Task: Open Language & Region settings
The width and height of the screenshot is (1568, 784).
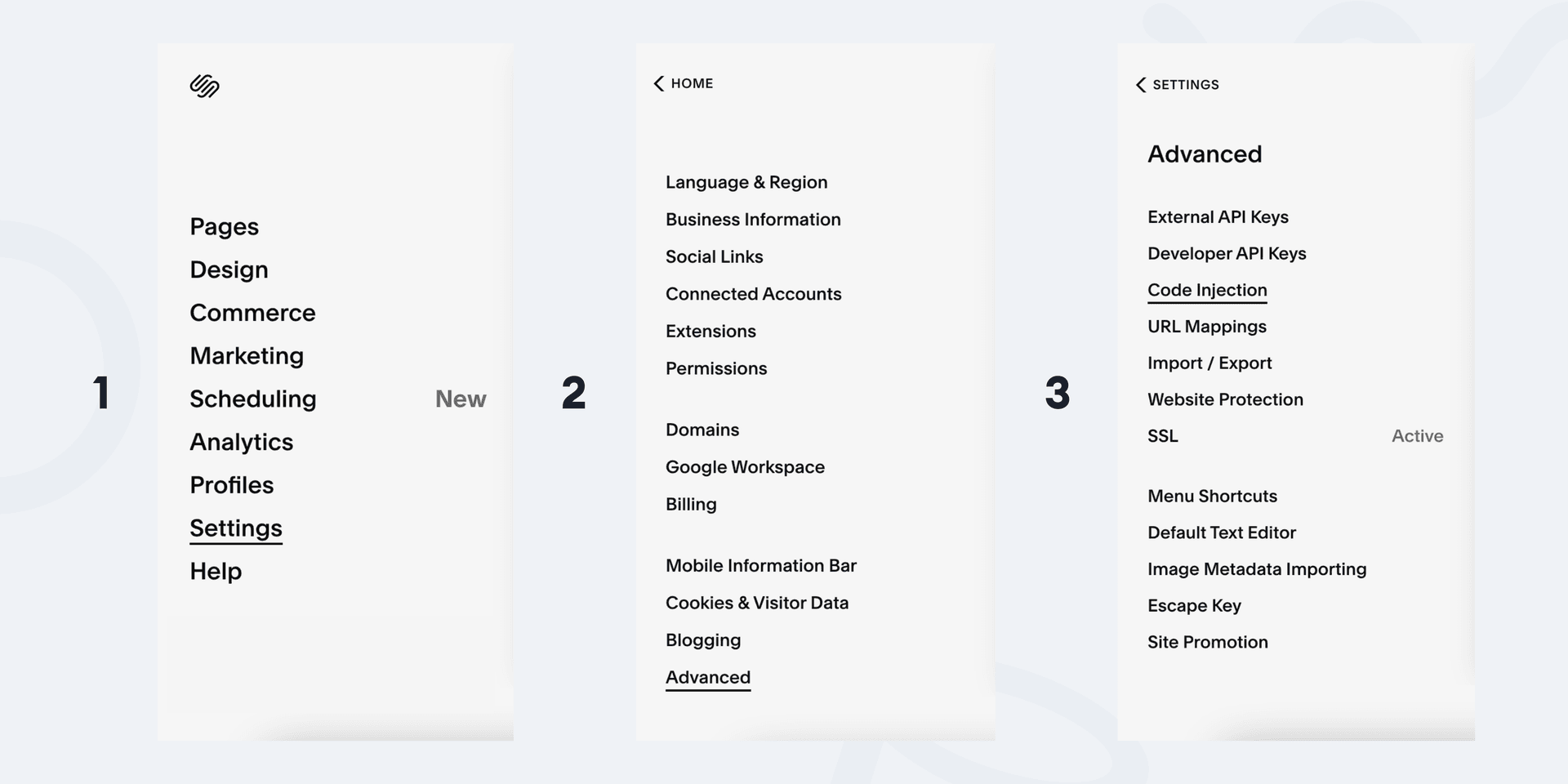Action: coord(746,182)
